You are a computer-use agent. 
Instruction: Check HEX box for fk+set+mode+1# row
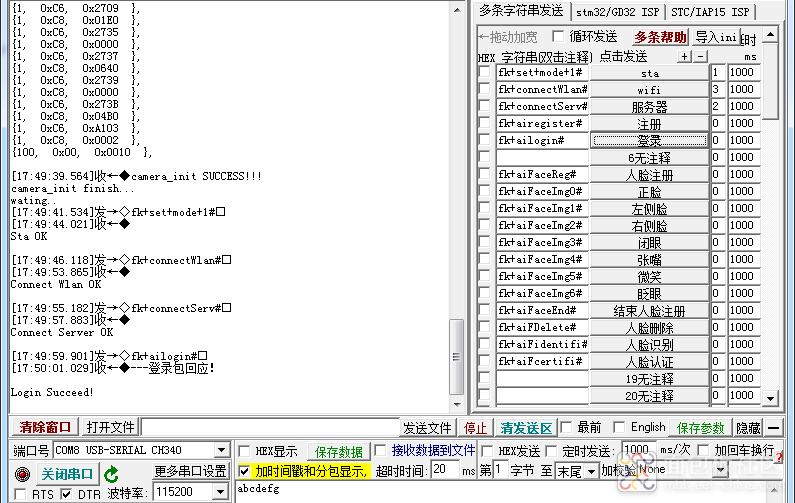pos(485,72)
